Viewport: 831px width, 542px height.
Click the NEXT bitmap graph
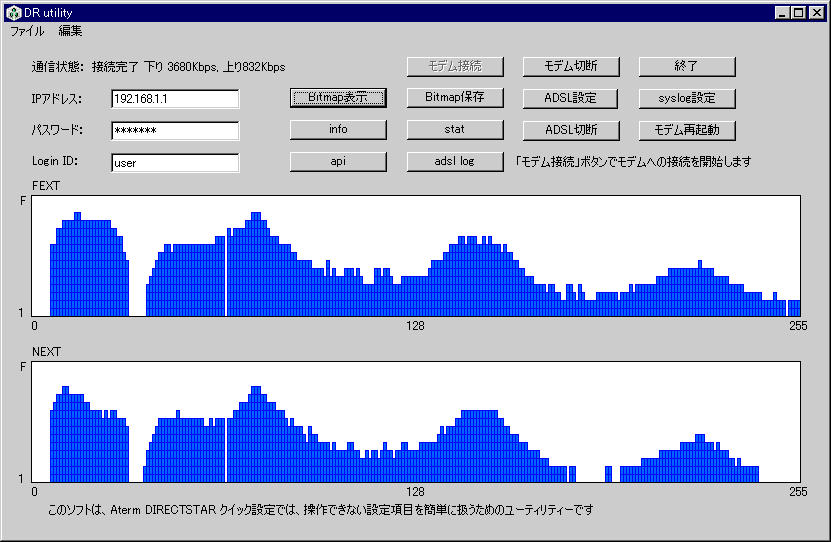pyautogui.click(x=416, y=422)
